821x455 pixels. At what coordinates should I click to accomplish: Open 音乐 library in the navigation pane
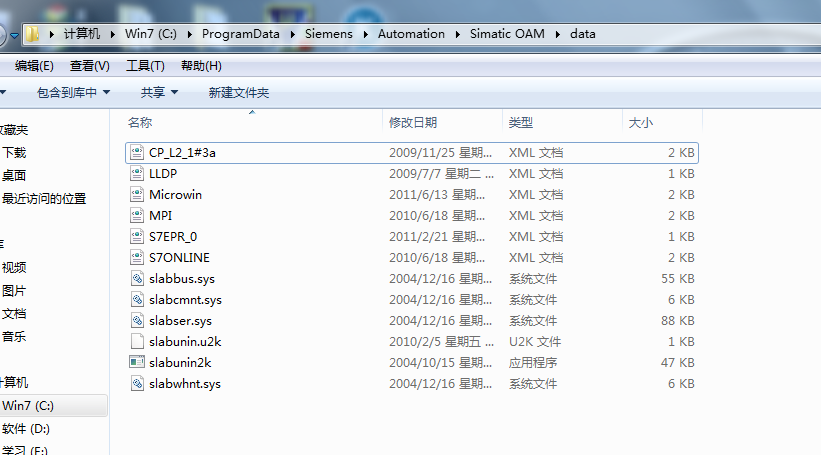click(x=14, y=337)
